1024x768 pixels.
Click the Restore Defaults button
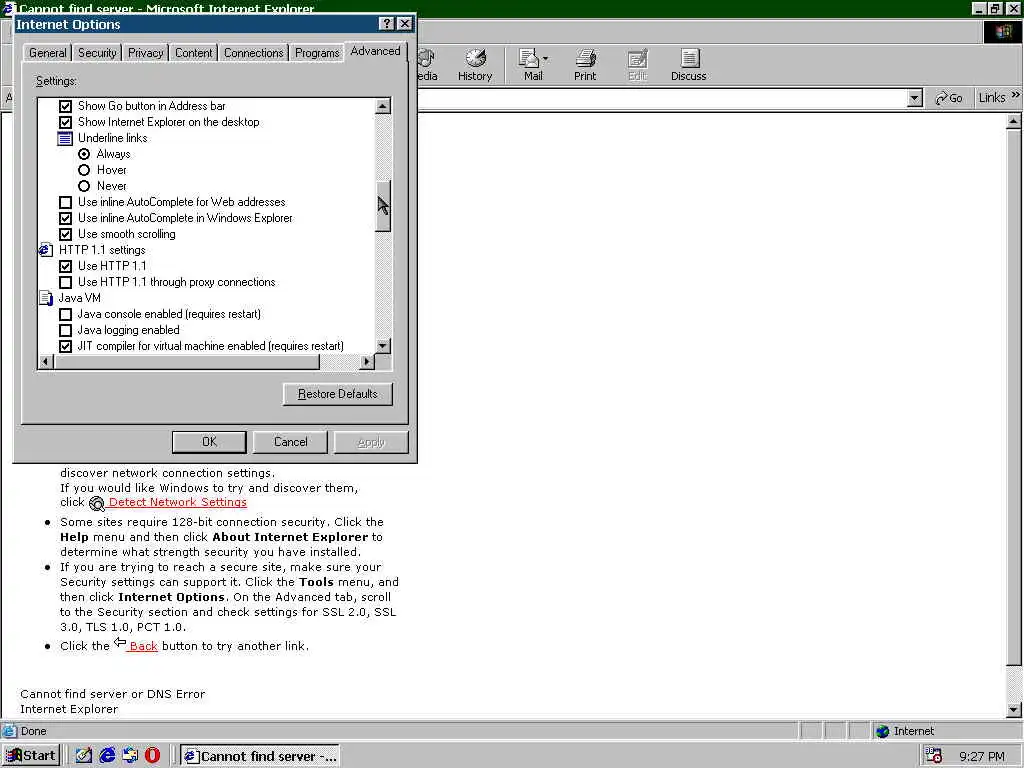point(338,394)
